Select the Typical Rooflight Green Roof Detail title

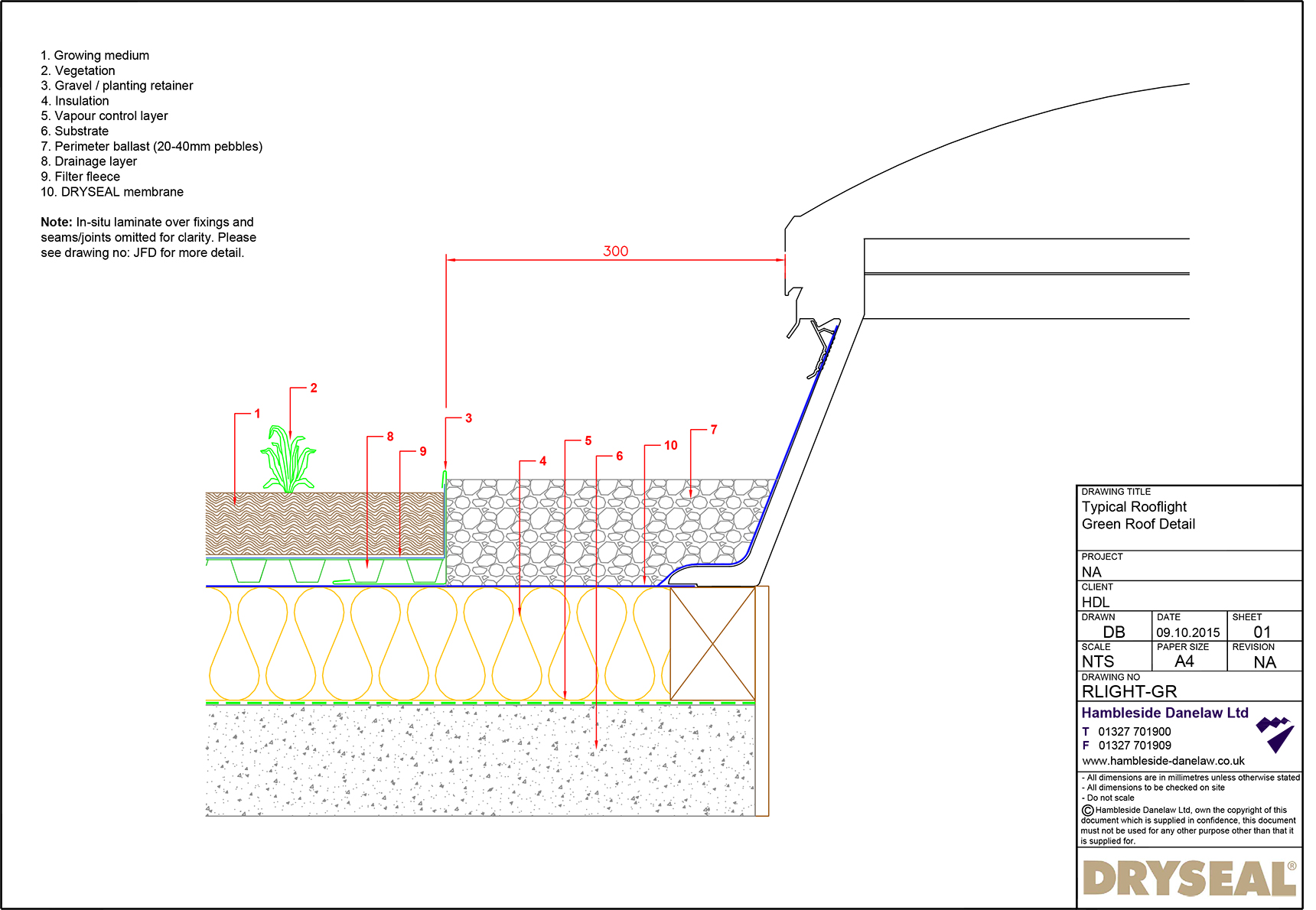tap(1136, 515)
